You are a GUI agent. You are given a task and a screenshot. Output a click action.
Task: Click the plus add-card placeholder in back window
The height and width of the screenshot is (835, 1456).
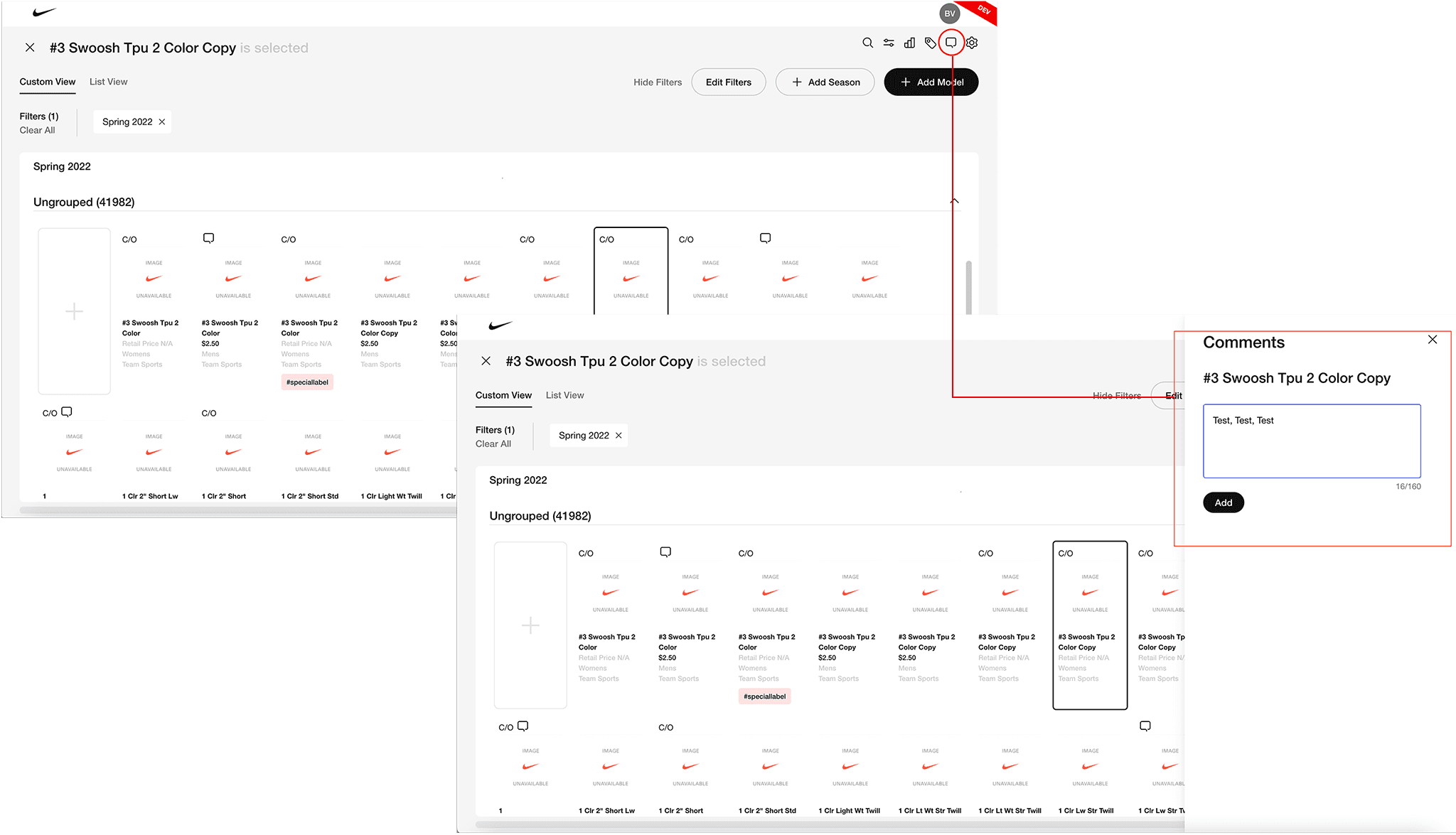pyautogui.click(x=74, y=311)
